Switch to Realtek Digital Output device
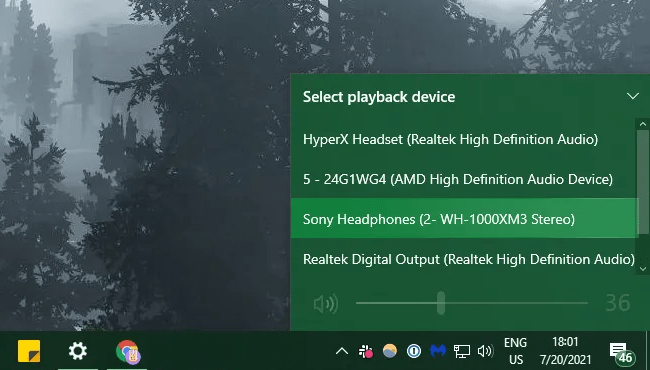This screenshot has height=370, width=650. (x=464, y=259)
